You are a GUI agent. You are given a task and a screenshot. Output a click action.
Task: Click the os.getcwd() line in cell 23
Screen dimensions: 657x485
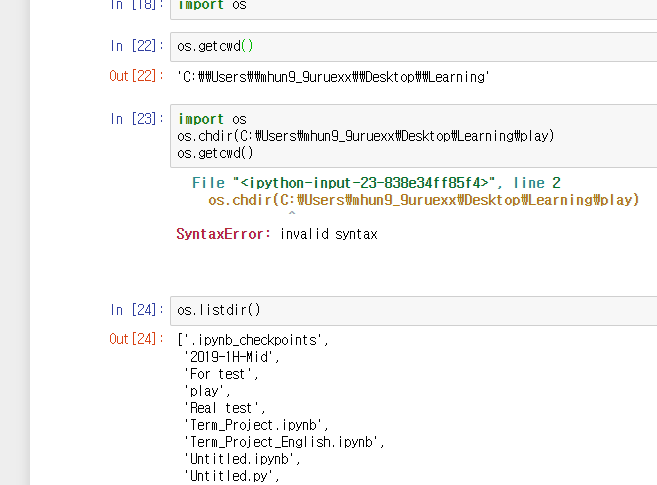pos(215,153)
